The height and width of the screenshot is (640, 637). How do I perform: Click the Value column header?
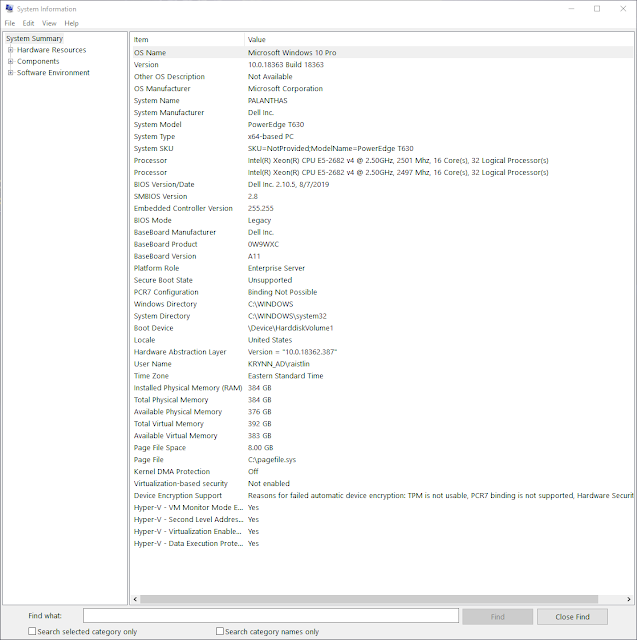[400, 39]
